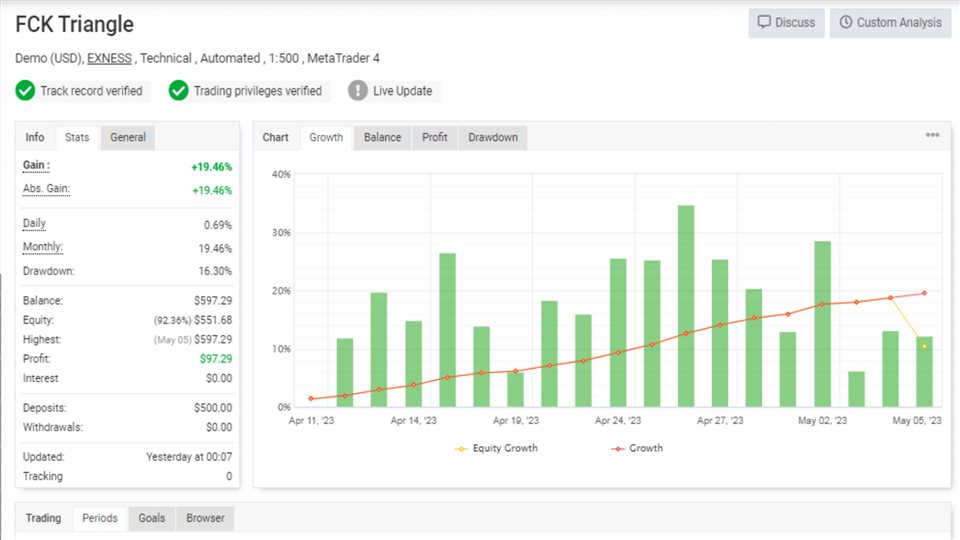Image resolution: width=960 pixels, height=540 pixels.
Task: Select the Stats tab
Action: click(x=77, y=137)
